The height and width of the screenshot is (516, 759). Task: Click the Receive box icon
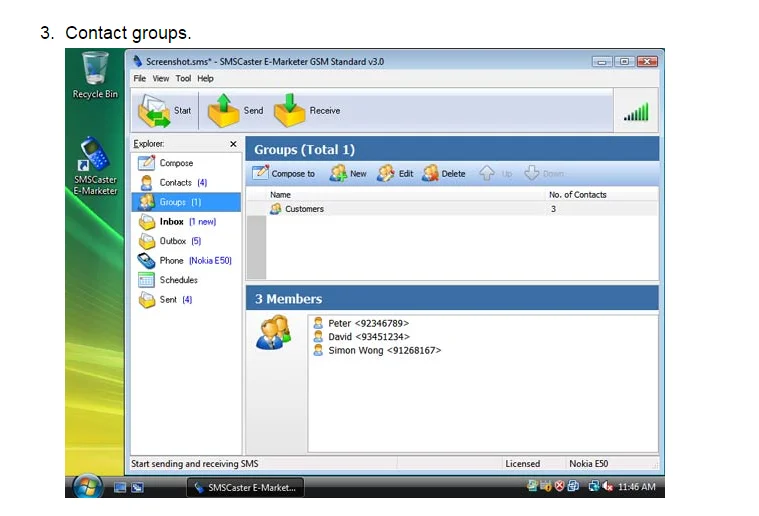pos(289,110)
